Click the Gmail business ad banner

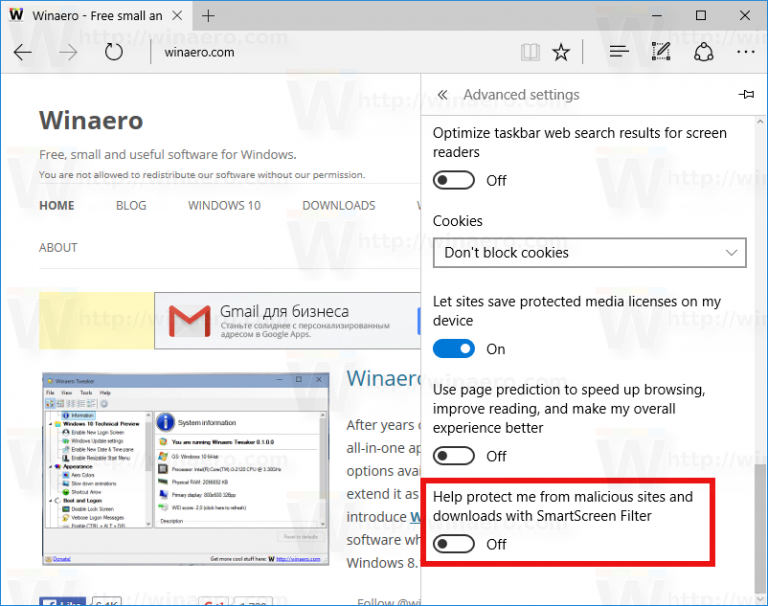288,321
